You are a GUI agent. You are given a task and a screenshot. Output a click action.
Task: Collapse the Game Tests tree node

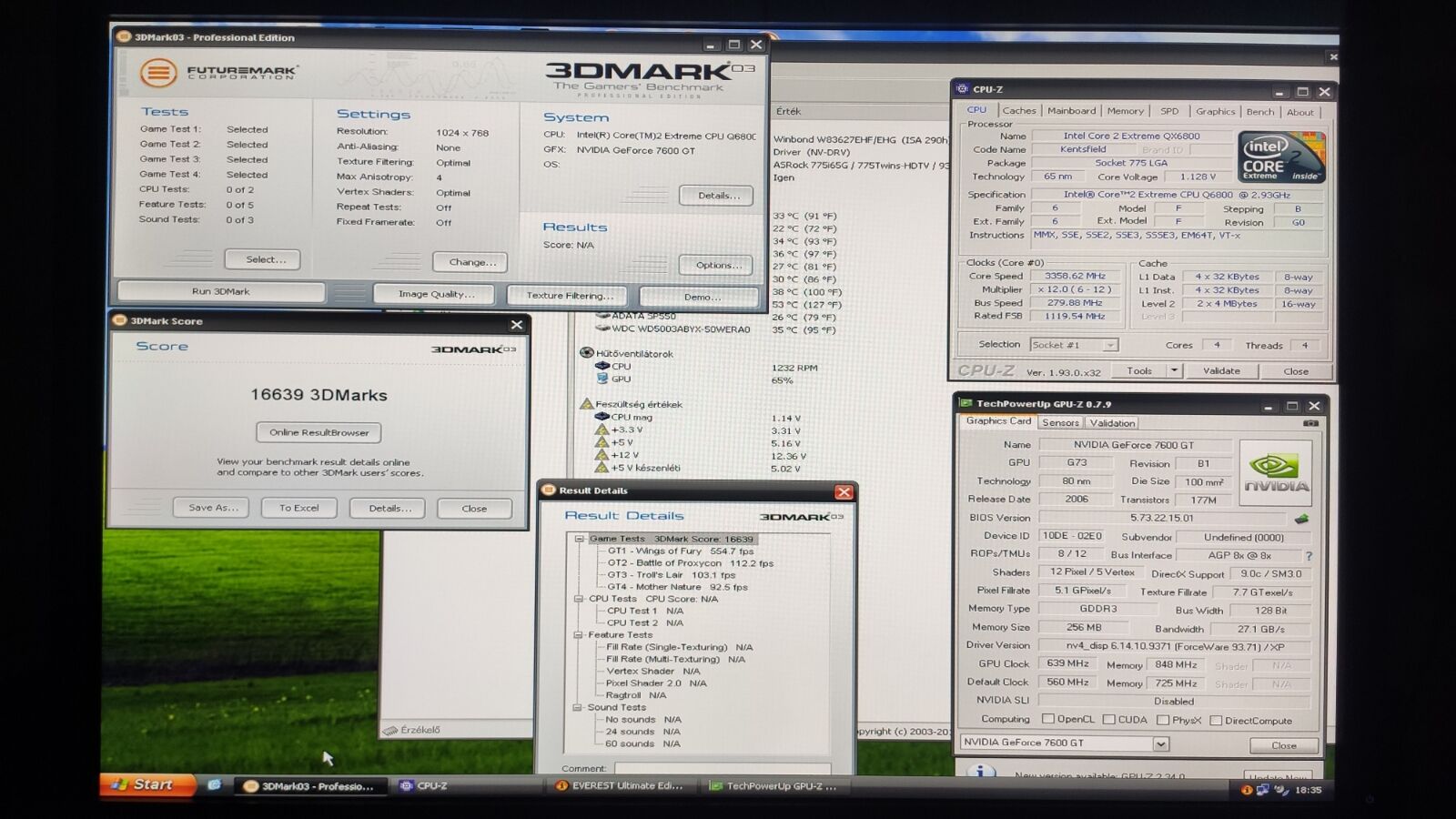coord(579,539)
